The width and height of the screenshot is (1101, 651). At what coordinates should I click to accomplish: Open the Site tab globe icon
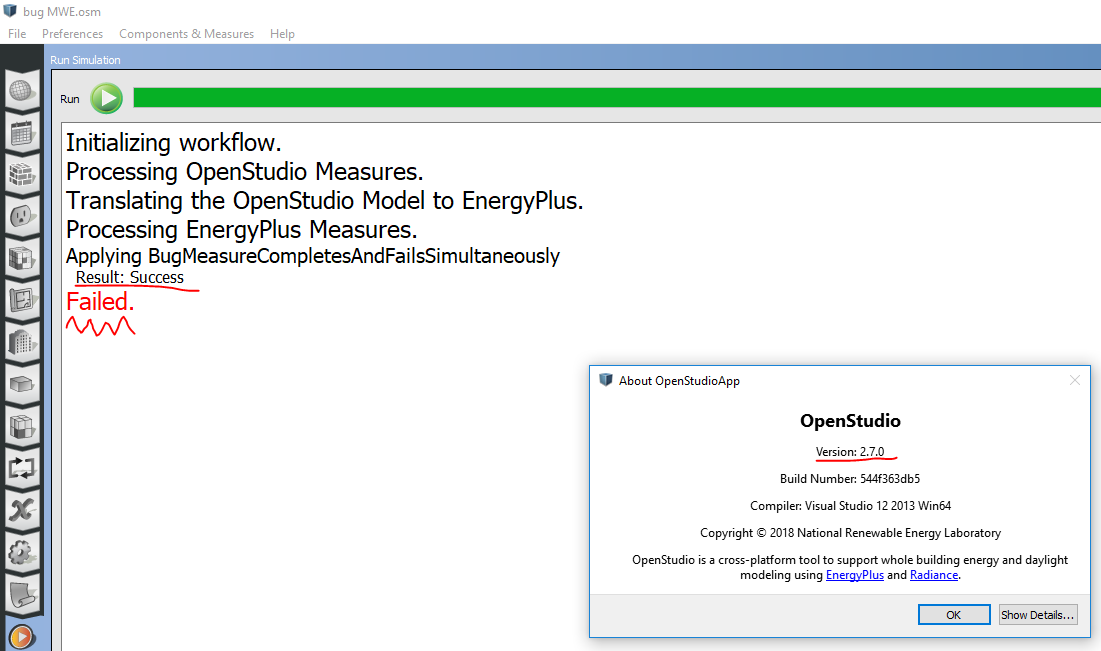coord(22,90)
